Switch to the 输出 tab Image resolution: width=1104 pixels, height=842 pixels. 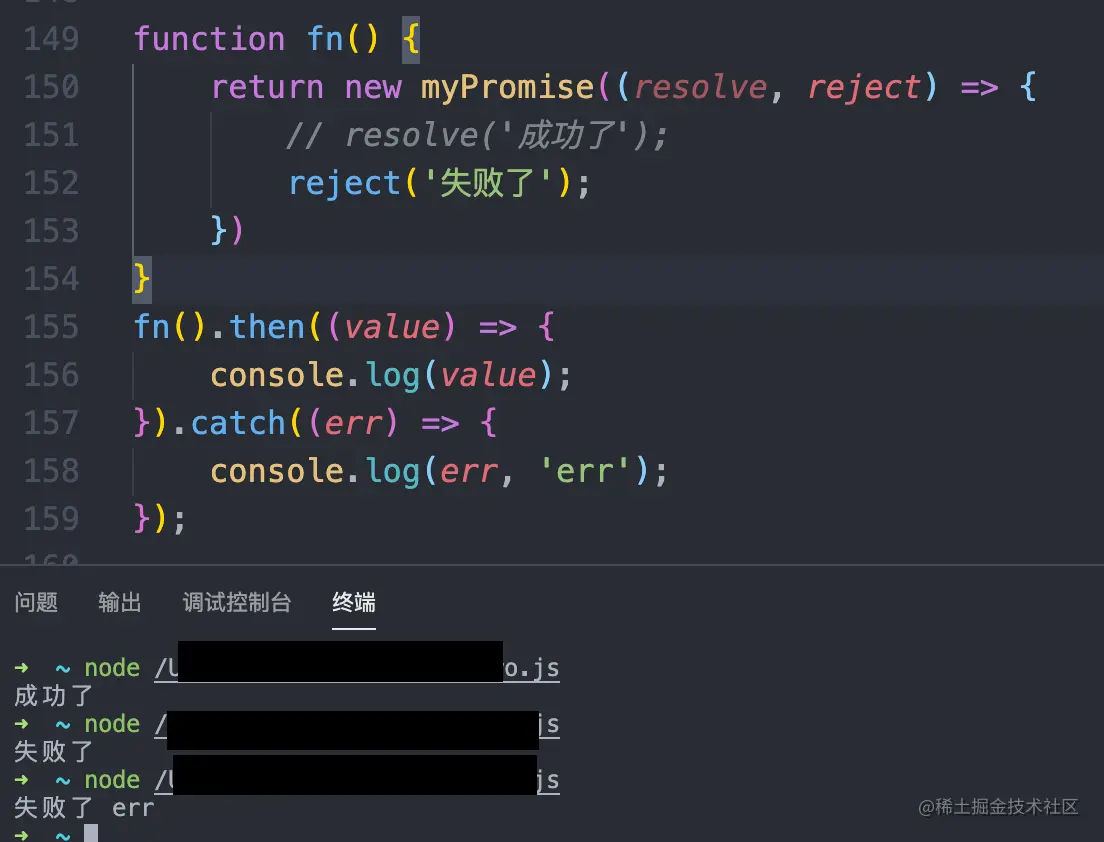pyautogui.click(x=120, y=603)
